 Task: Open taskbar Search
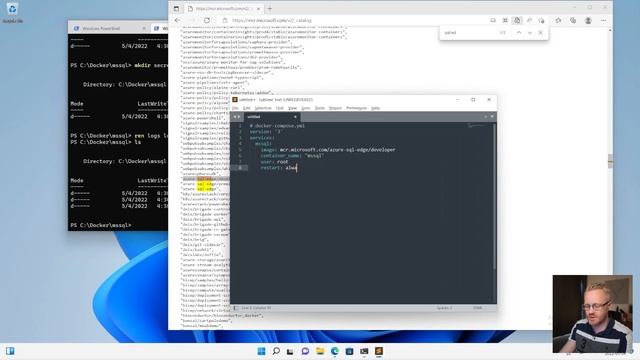(x=276, y=351)
